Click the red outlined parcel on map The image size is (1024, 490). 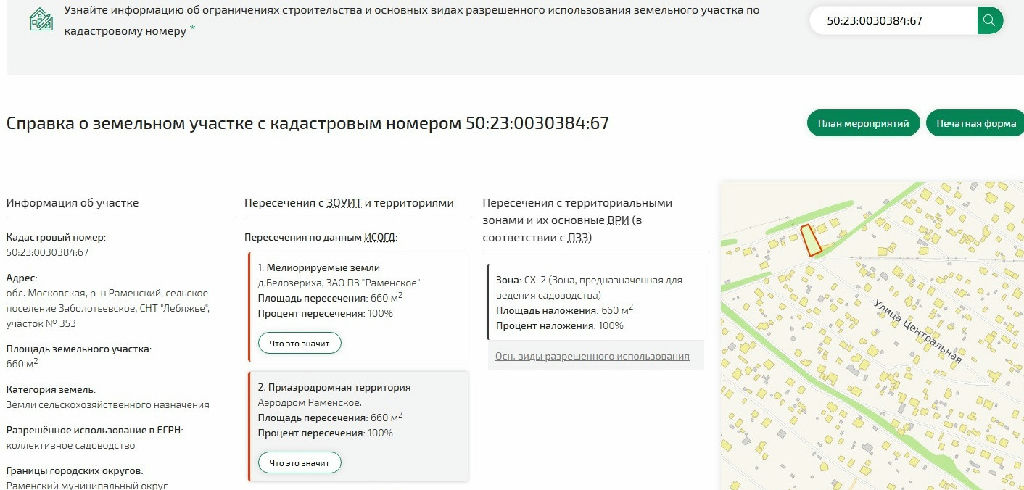[811, 240]
